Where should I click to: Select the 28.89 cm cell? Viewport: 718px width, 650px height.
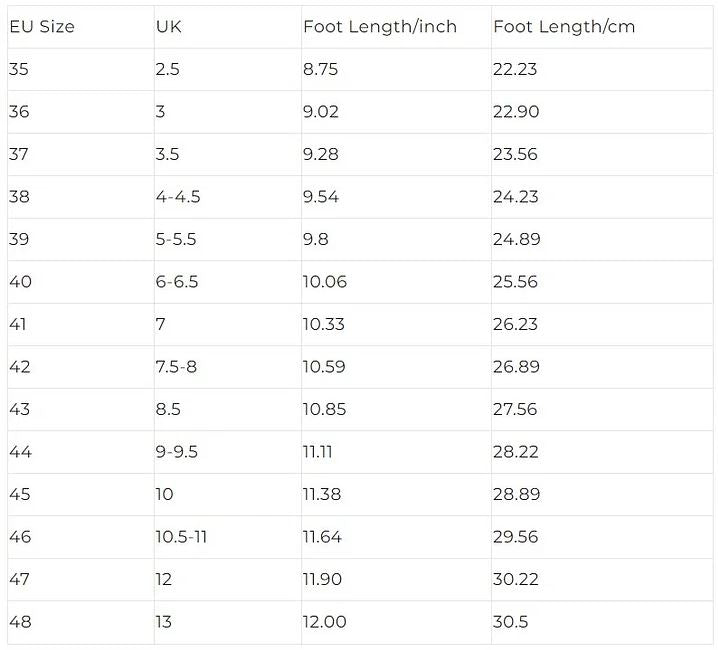pyautogui.click(x=516, y=494)
